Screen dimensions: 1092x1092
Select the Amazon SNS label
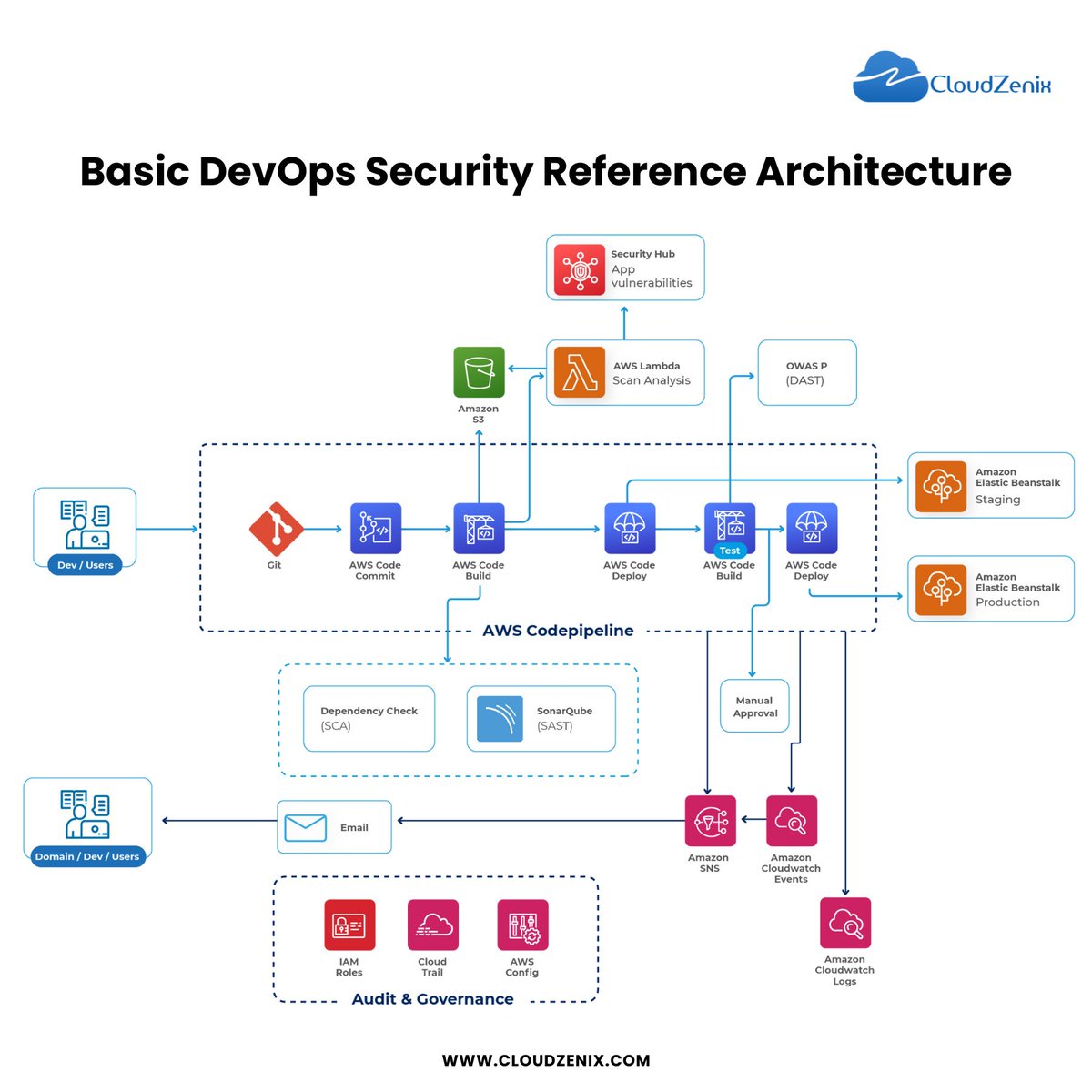click(x=709, y=863)
